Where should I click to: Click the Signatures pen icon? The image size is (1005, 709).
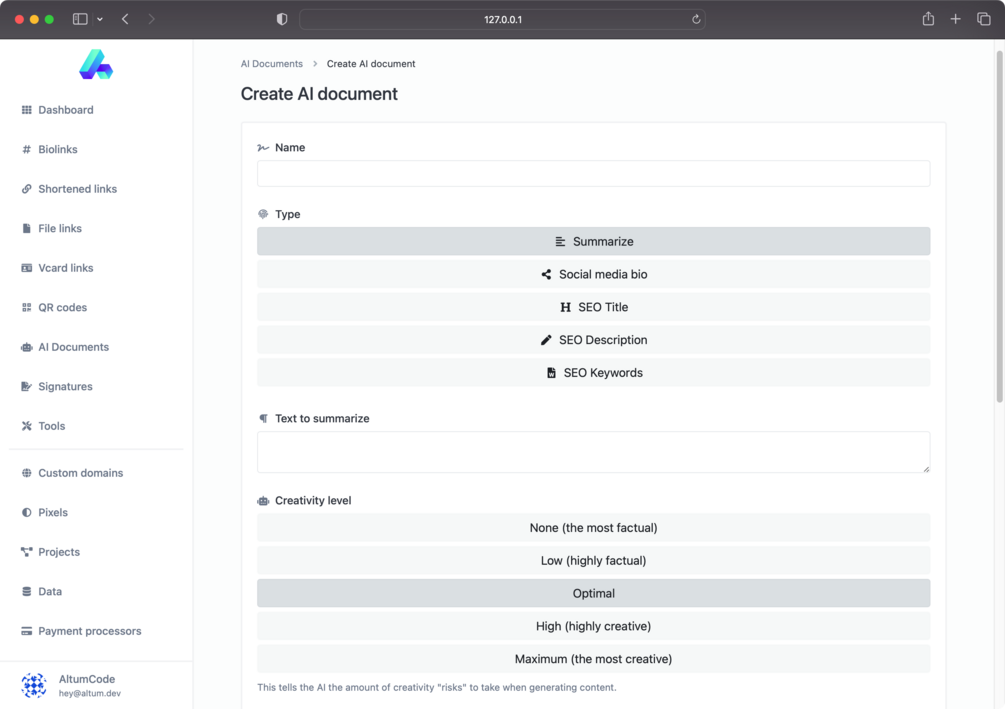(26, 387)
